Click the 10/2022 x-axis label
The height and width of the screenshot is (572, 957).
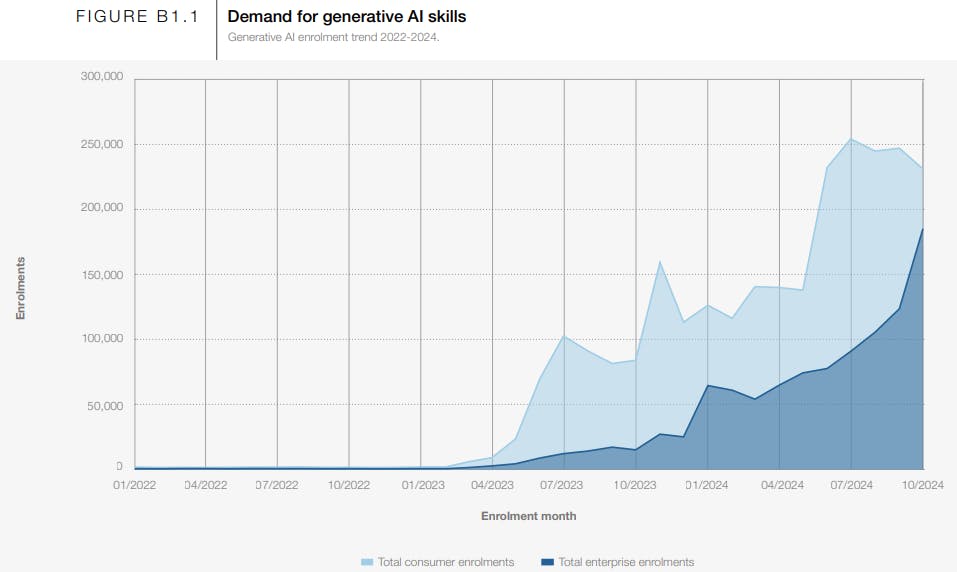[348, 485]
